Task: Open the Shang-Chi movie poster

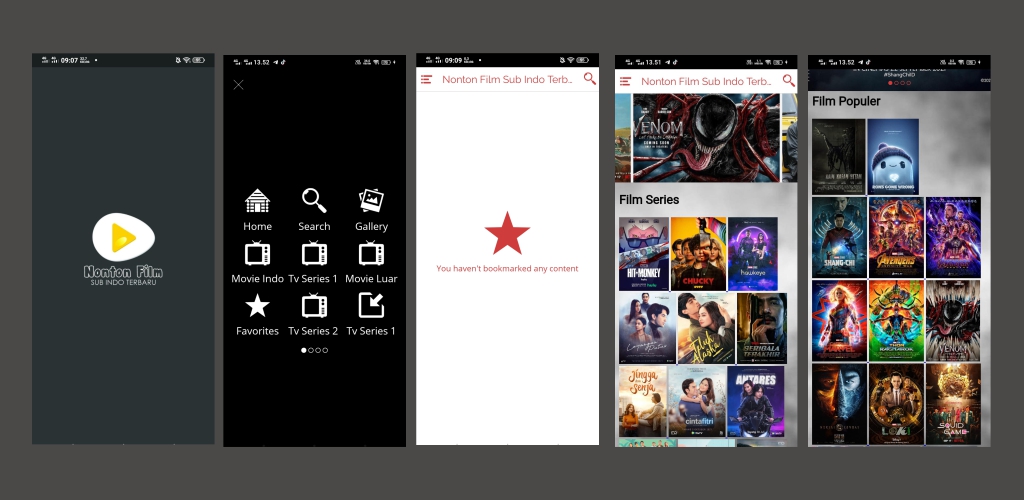Action: point(839,238)
